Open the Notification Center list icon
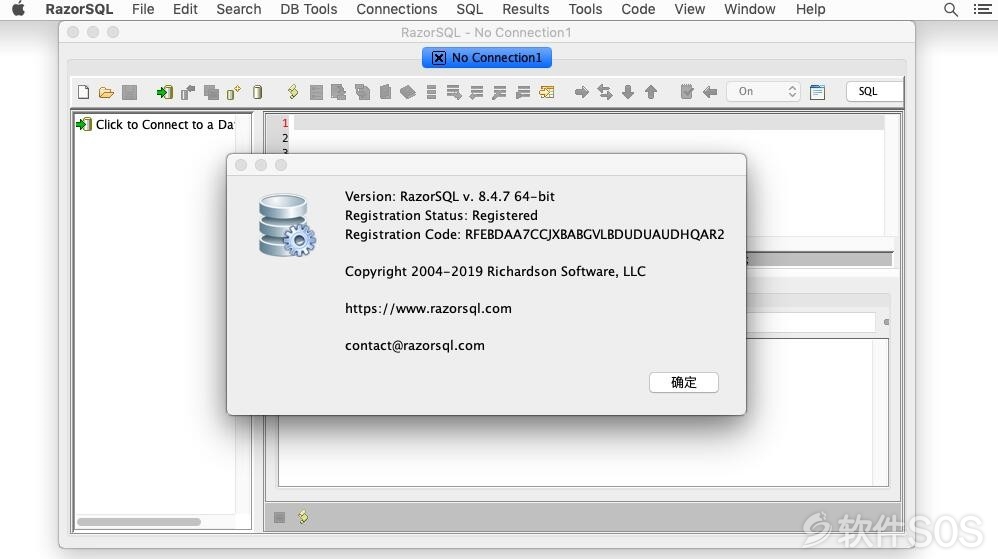 [983, 10]
